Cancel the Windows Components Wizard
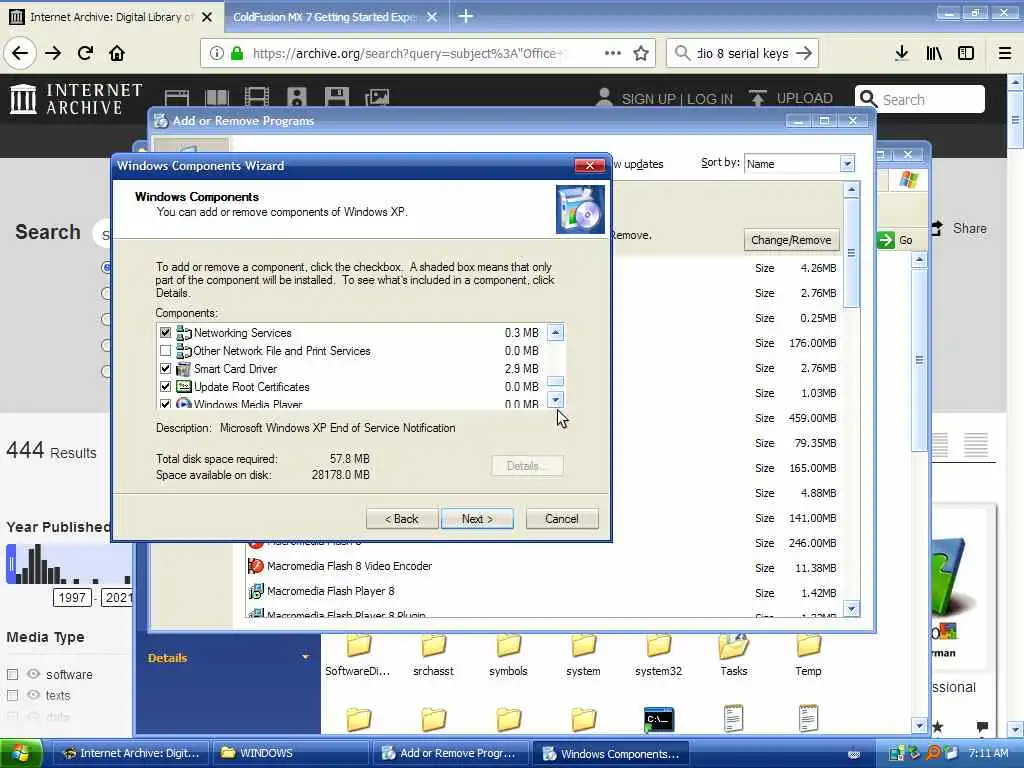Viewport: 1024px width, 768px height. click(x=561, y=519)
